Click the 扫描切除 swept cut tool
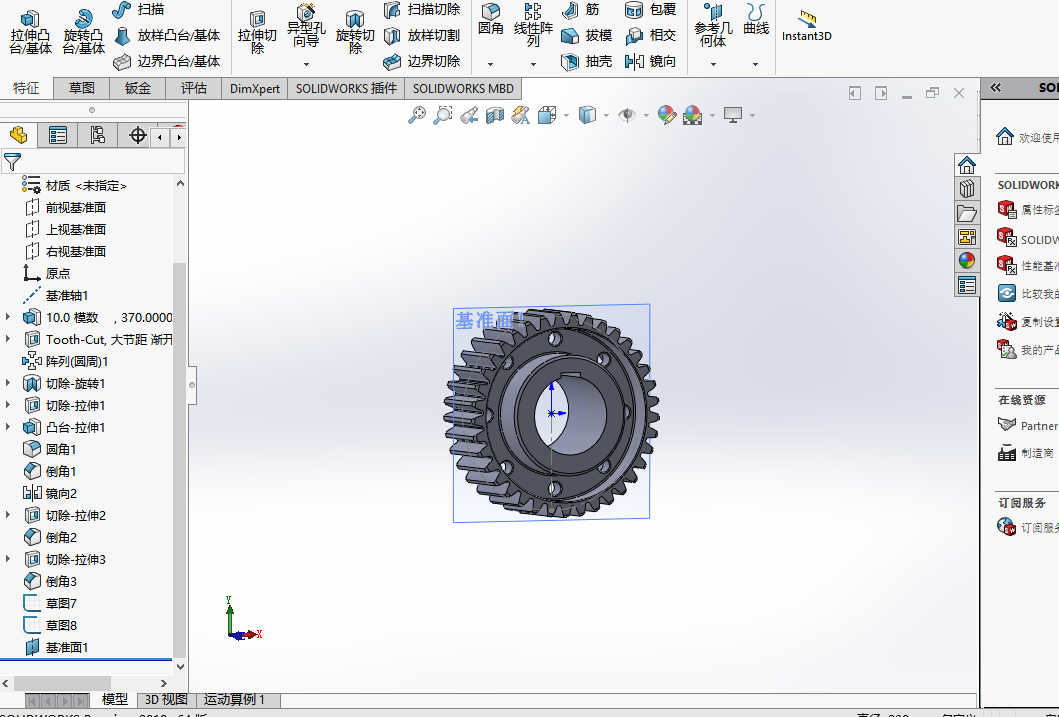The height and width of the screenshot is (717, 1059). point(421,9)
